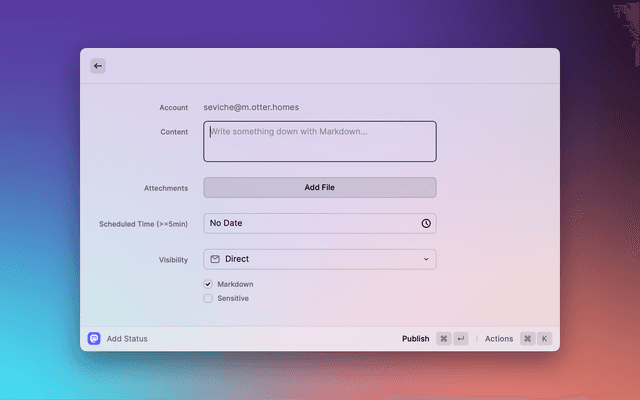
Task: Click the Publish action
Action: click(416, 339)
